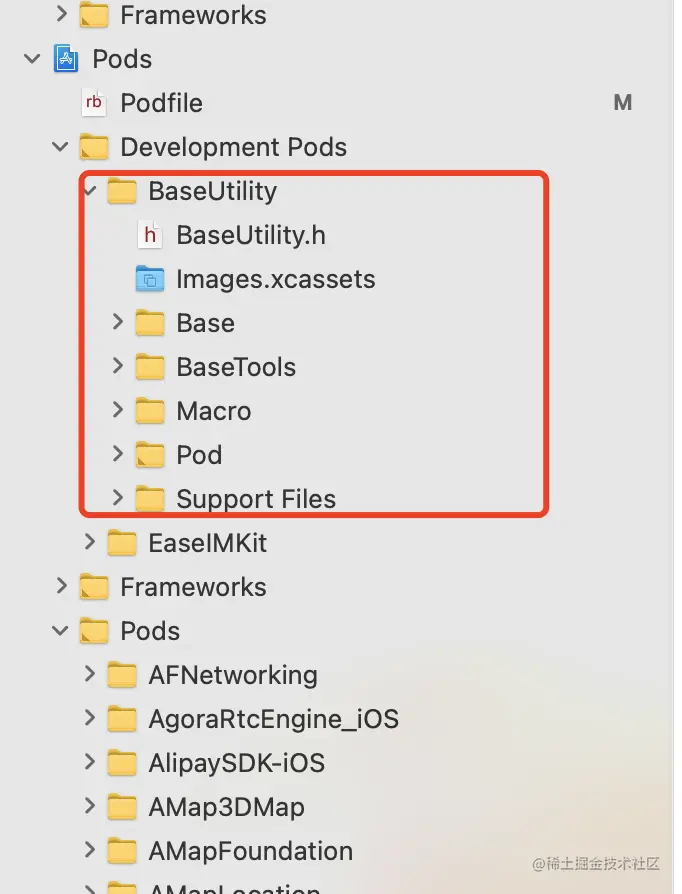Click the AFNetworking folder icon
Image resolution: width=682 pixels, height=894 pixels.
(122, 675)
